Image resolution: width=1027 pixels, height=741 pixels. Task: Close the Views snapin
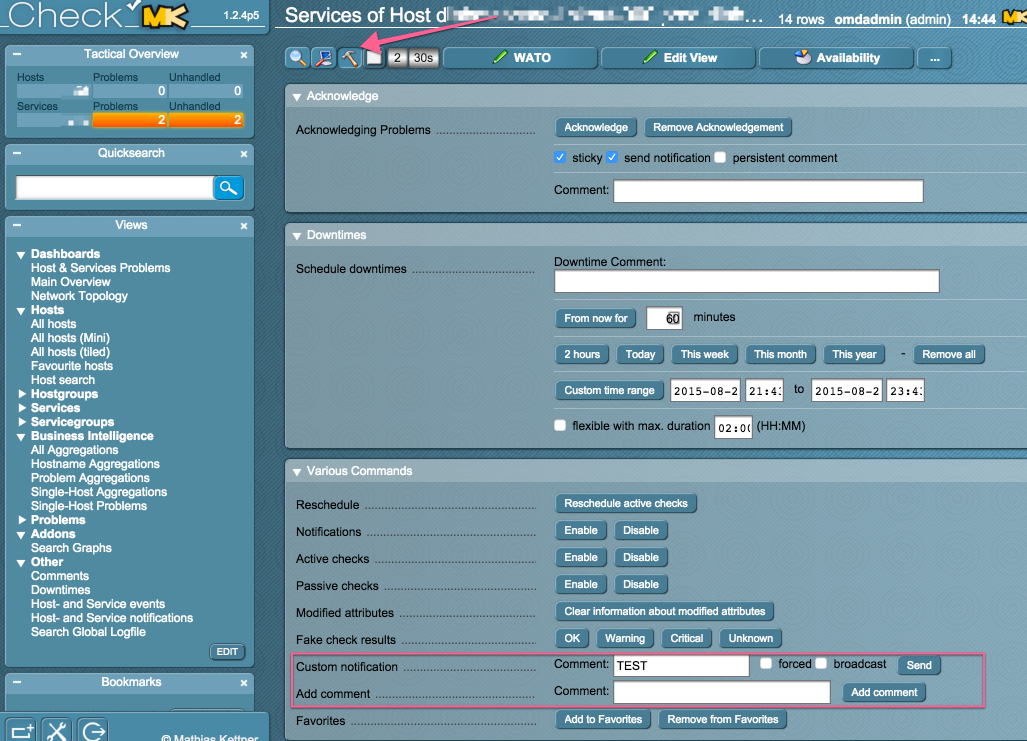[244, 226]
